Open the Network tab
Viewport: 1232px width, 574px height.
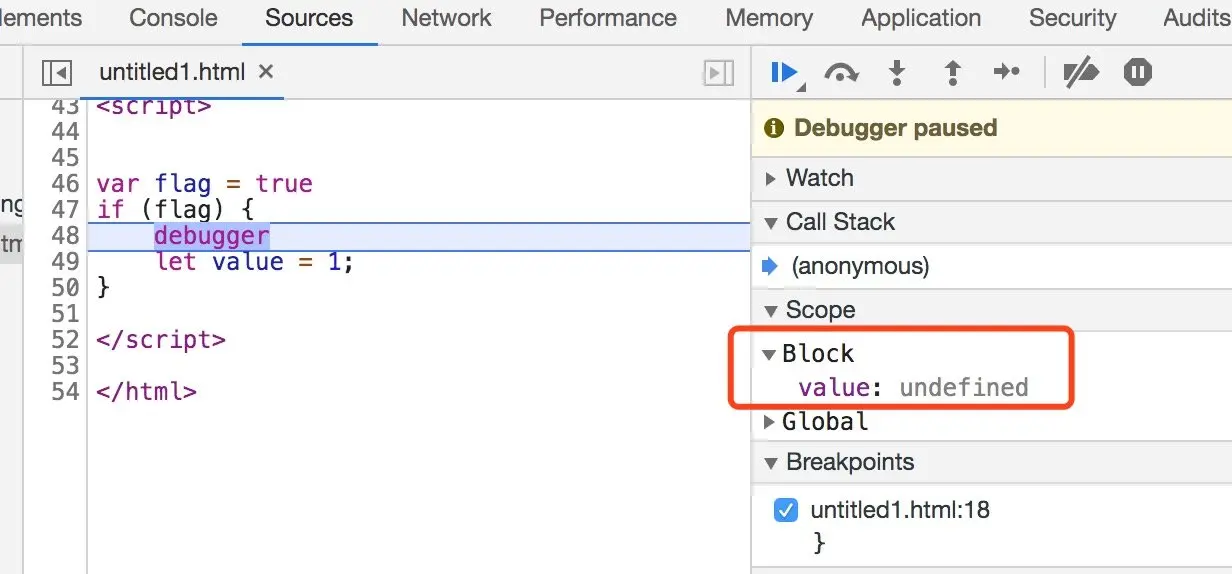pyautogui.click(x=446, y=18)
